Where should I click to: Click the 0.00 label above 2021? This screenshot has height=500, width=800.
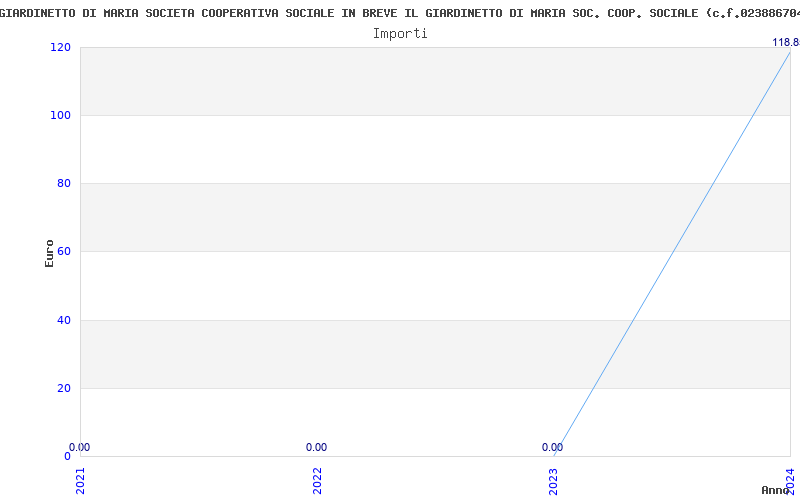[80, 447]
